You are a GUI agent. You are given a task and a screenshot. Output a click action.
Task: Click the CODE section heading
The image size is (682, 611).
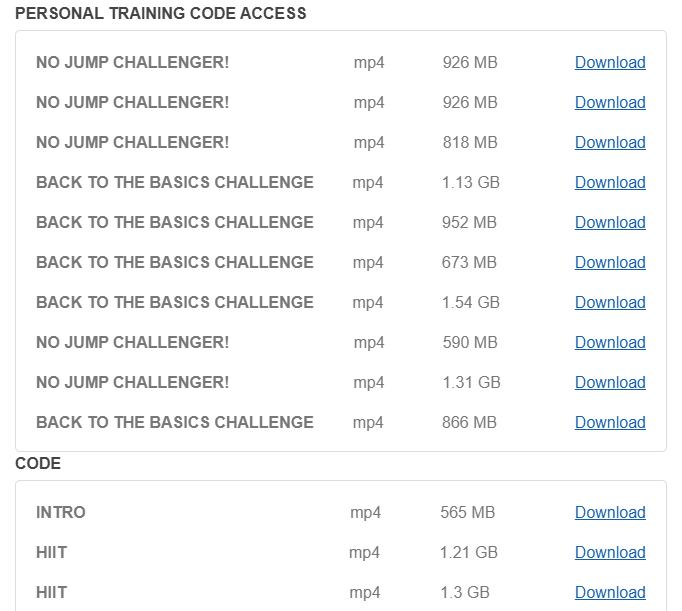[x=38, y=463]
